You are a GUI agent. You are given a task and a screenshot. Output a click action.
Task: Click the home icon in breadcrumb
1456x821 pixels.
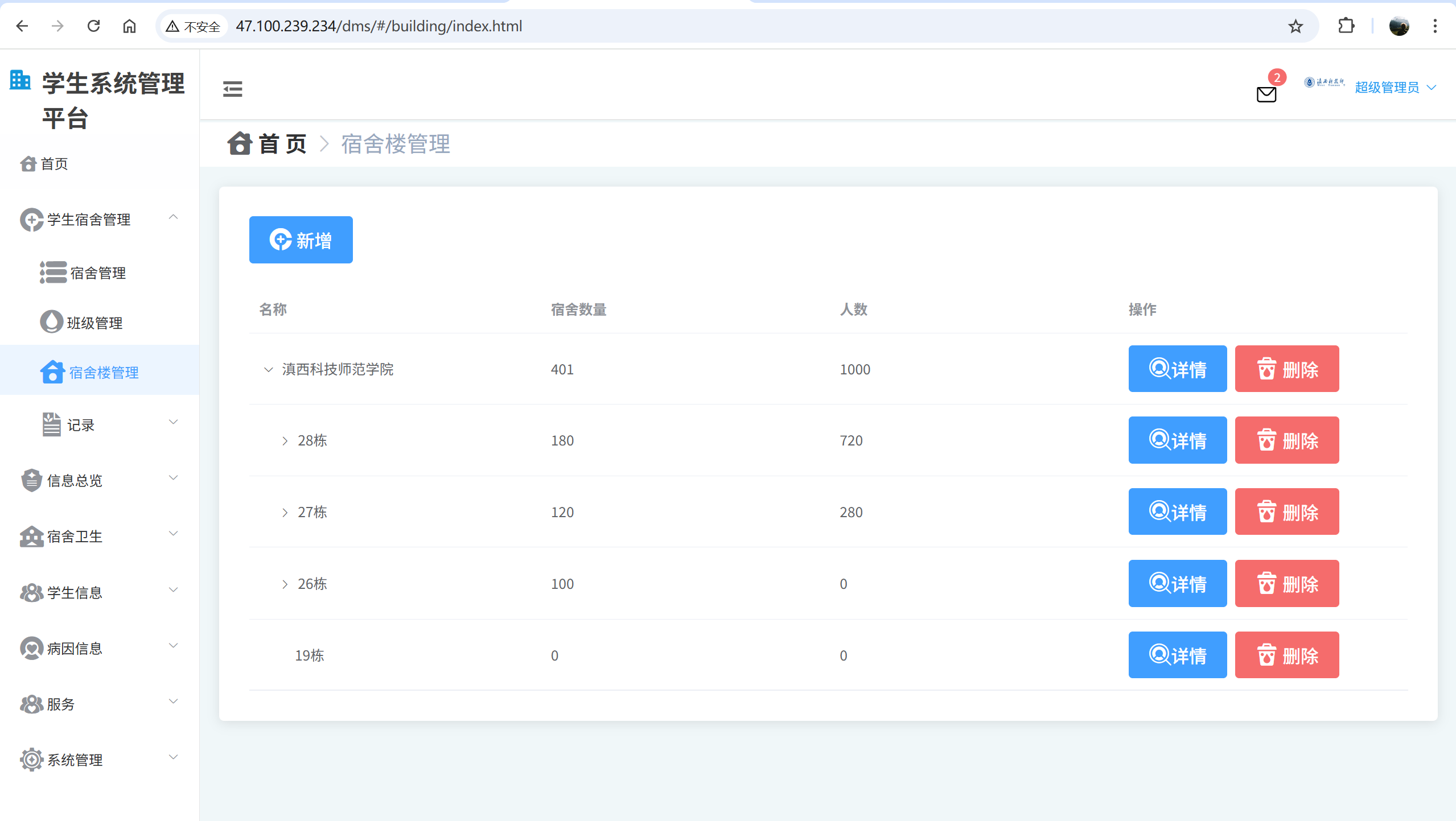click(240, 143)
